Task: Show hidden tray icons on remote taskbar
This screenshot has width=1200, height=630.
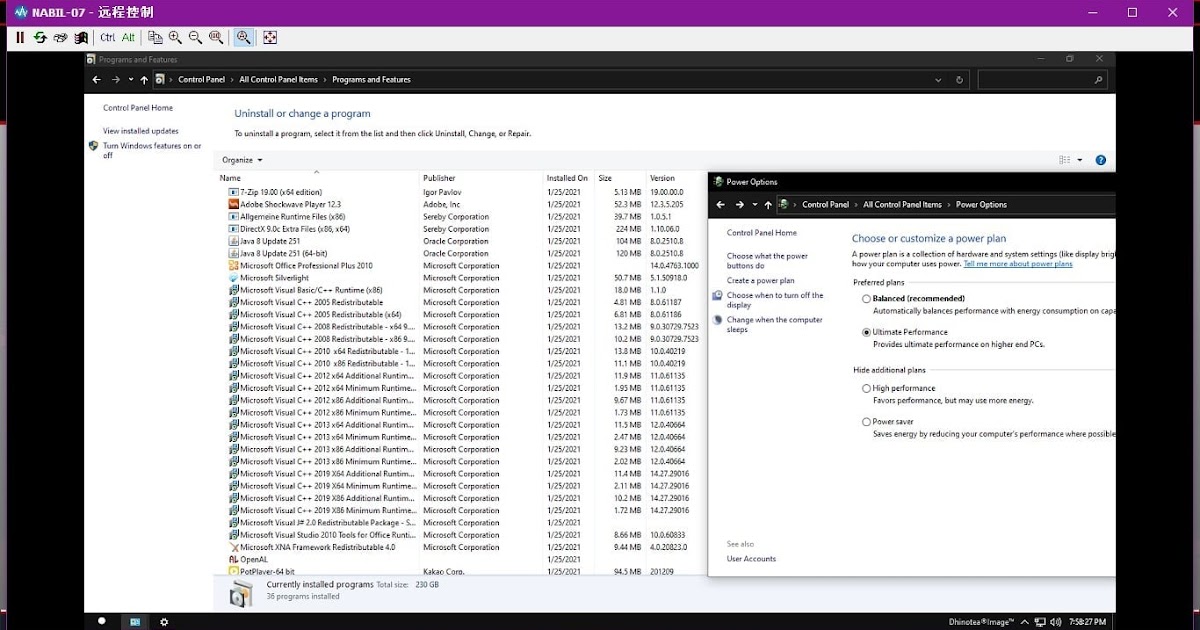Action: point(1026,621)
